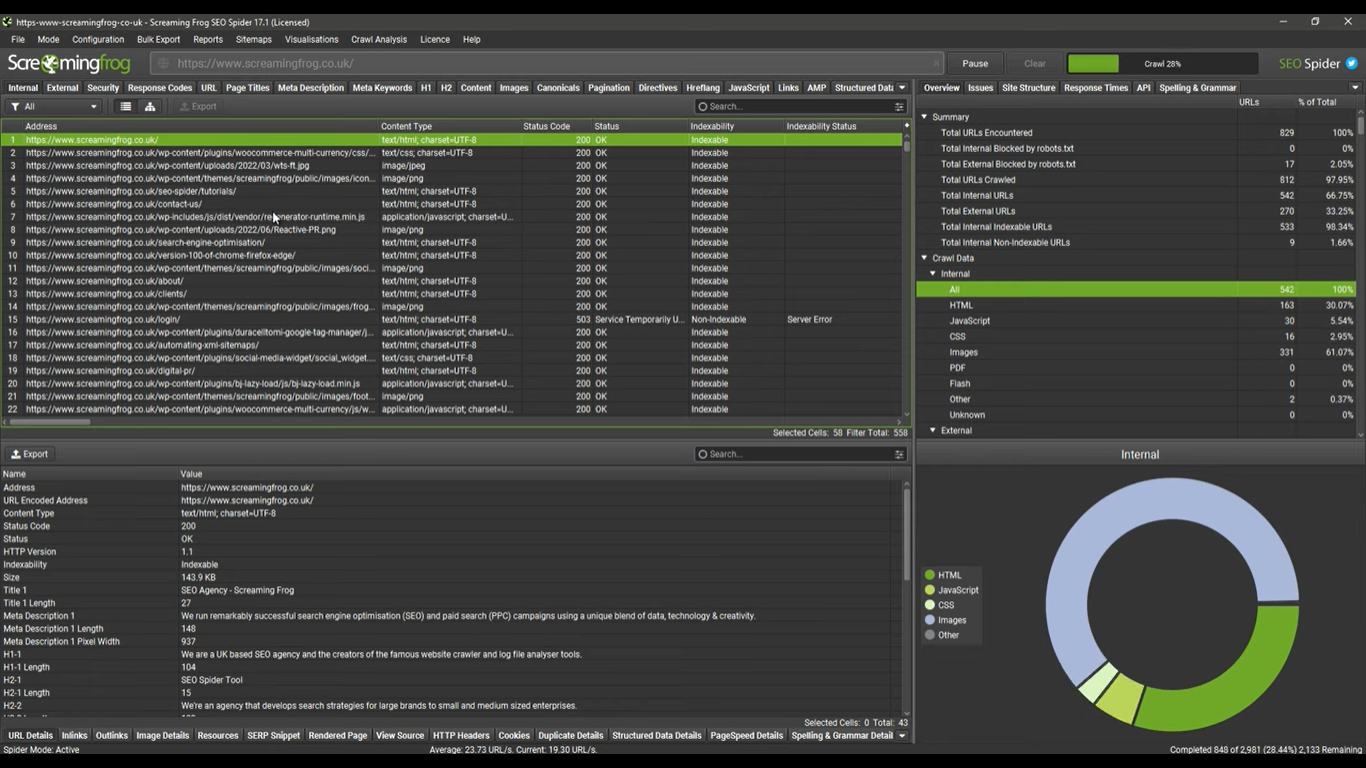Click the globe icon in URL bar
The height and width of the screenshot is (768, 1366).
point(164,63)
